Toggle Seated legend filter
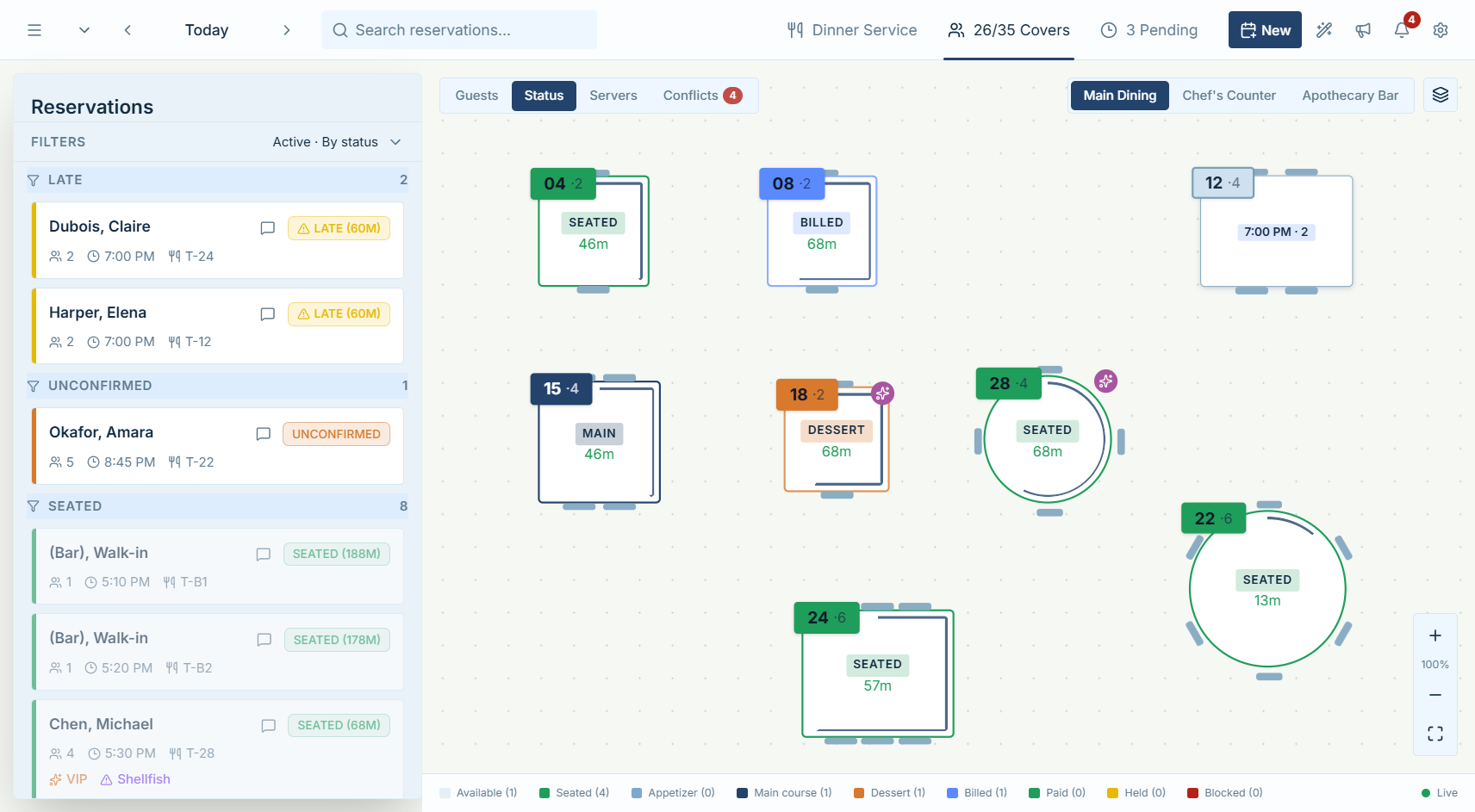This screenshot has height=812, width=1475. (574, 793)
